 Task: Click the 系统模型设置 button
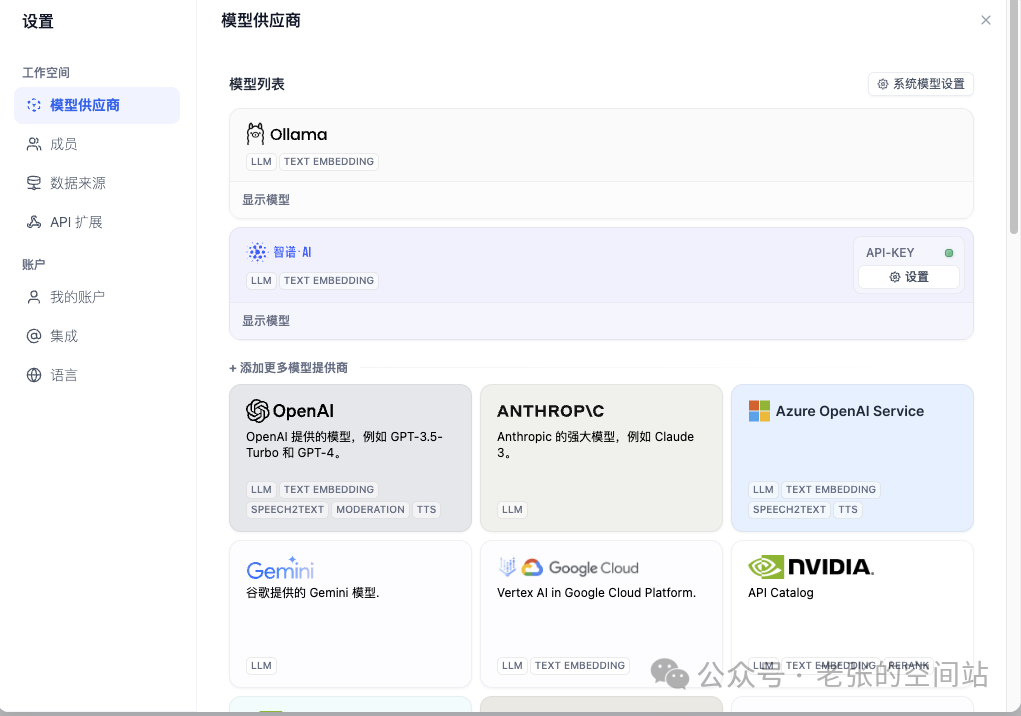(x=920, y=84)
